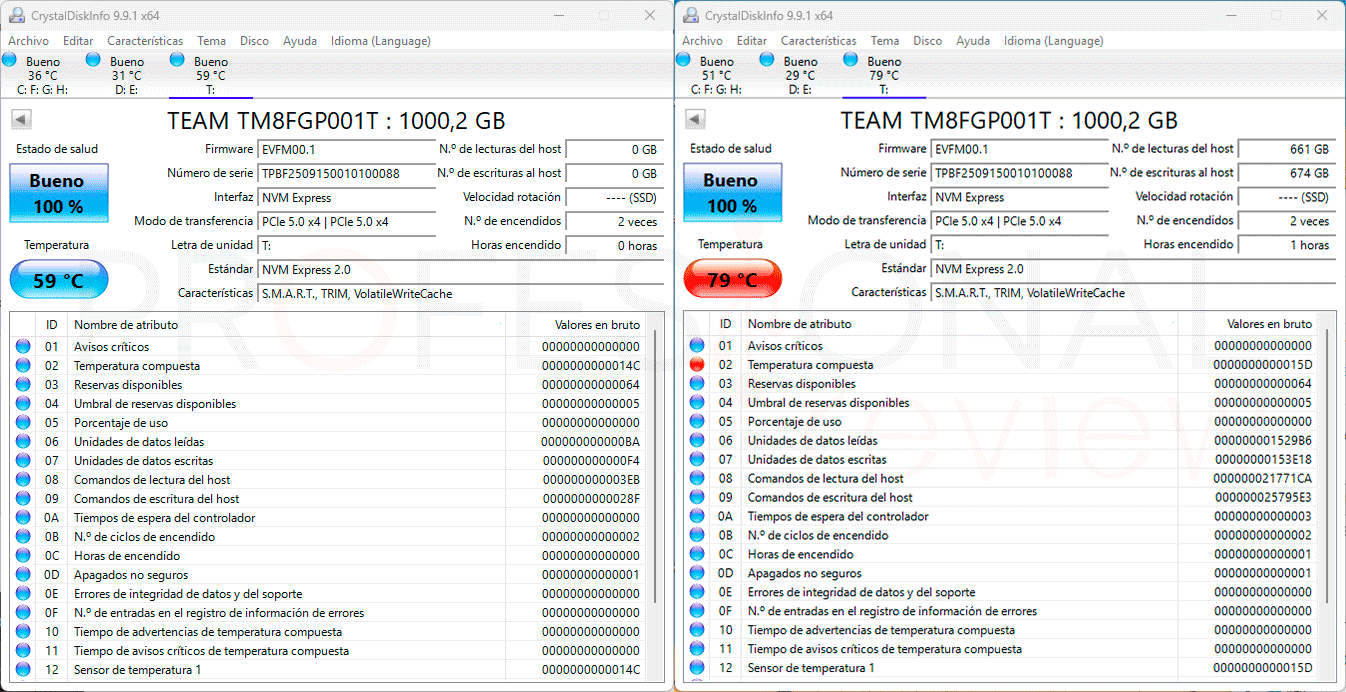Screen dimensions: 1346x692
Task: Sort by Valores en bruto header, left window
Action: click(x=580, y=324)
